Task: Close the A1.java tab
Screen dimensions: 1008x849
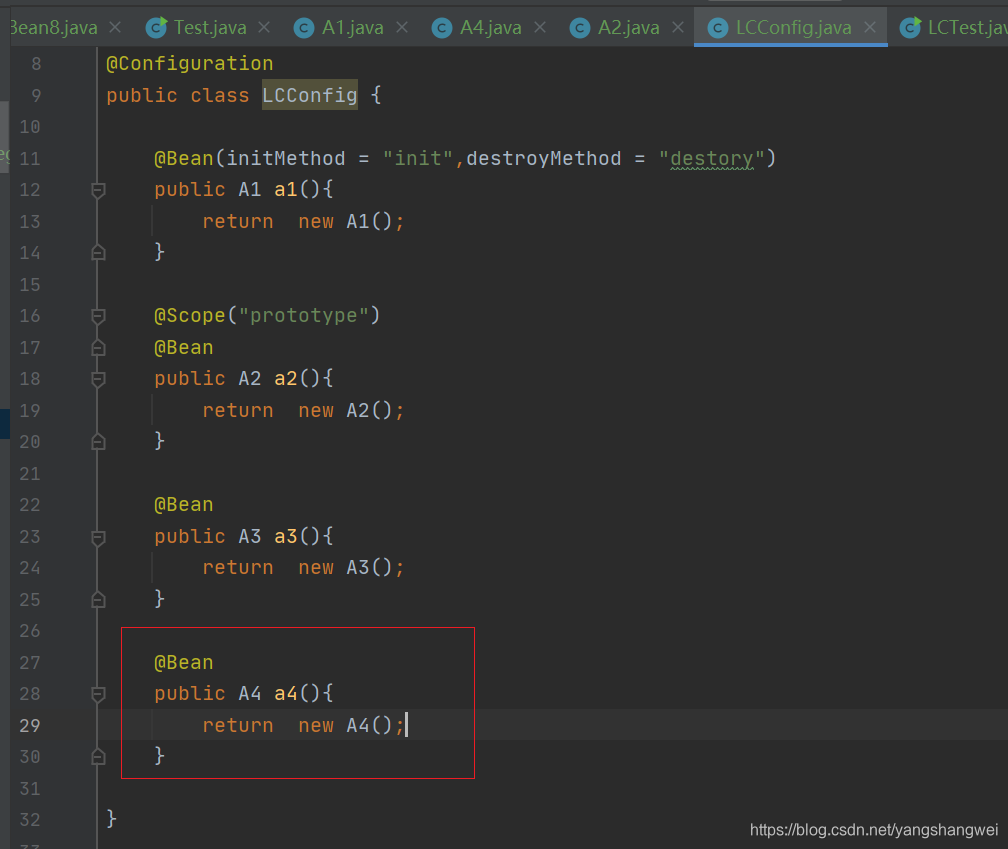Action: coord(402,27)
